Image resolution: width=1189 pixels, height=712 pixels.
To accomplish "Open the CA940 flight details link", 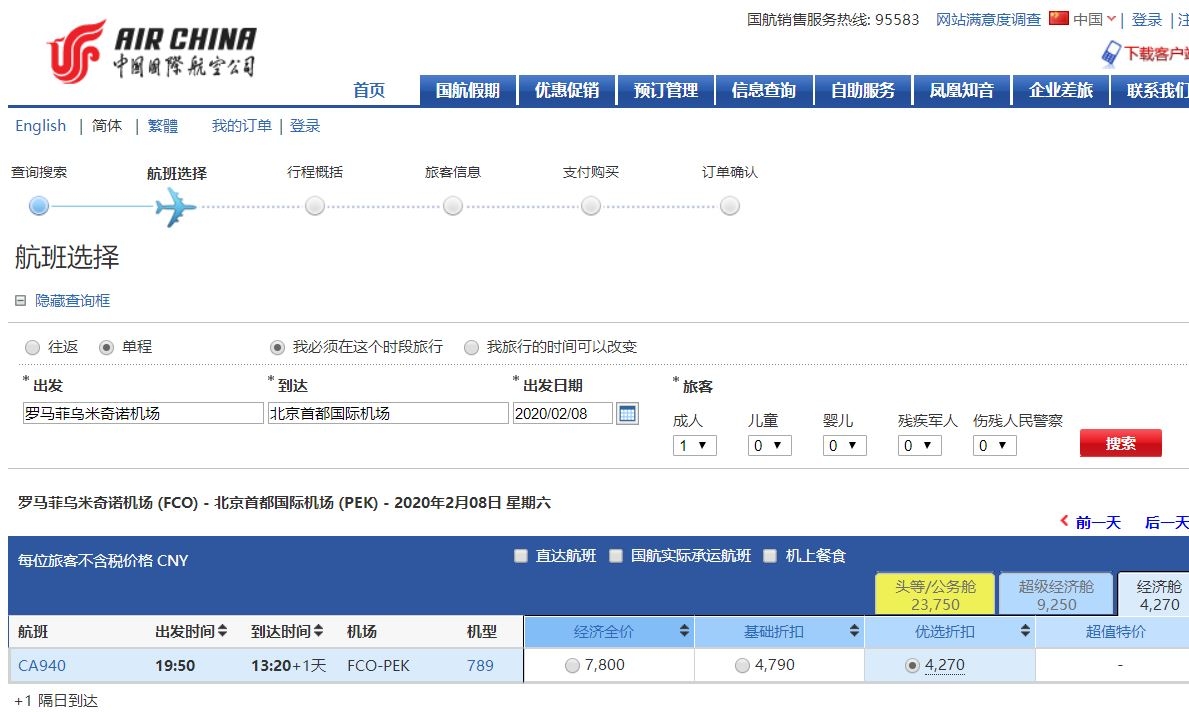I will [x=42, y=666].
